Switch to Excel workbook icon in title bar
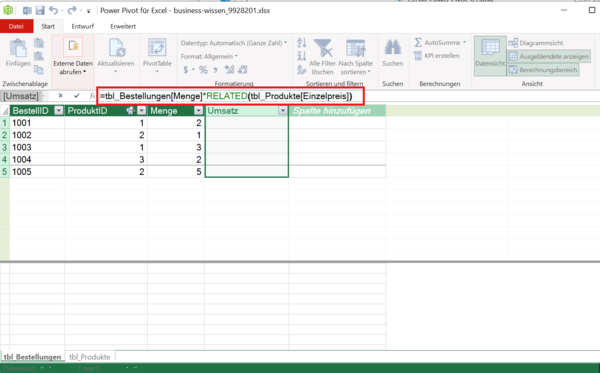Screen dimensions: 600x373 (27, 11)
